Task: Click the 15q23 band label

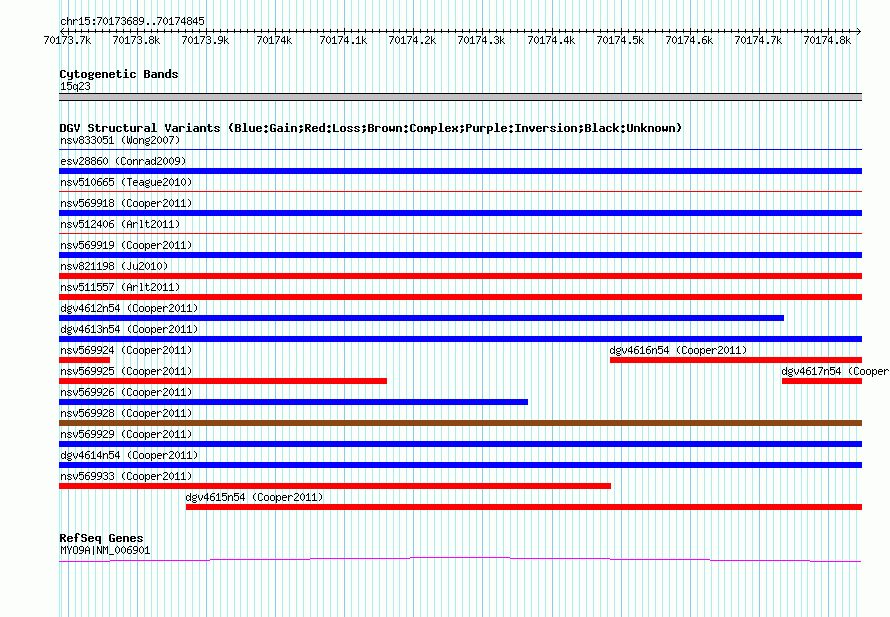Action: coord(75,86)
